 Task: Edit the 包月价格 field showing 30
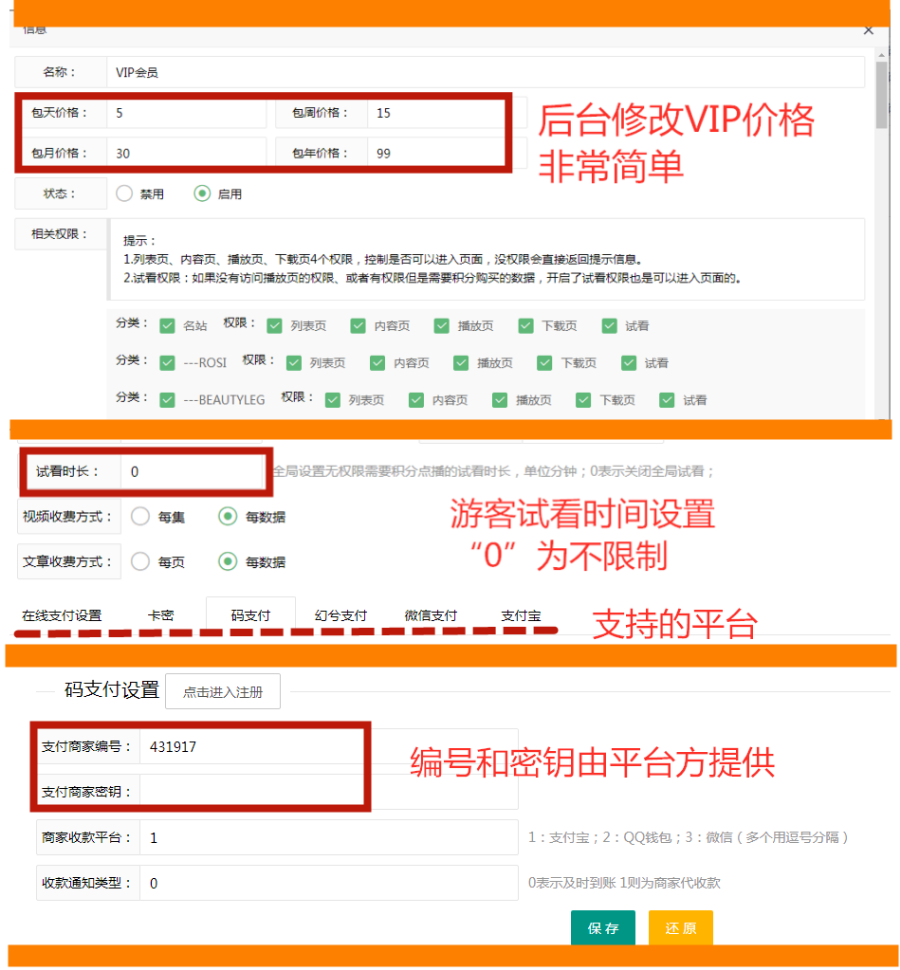[186, 153]
